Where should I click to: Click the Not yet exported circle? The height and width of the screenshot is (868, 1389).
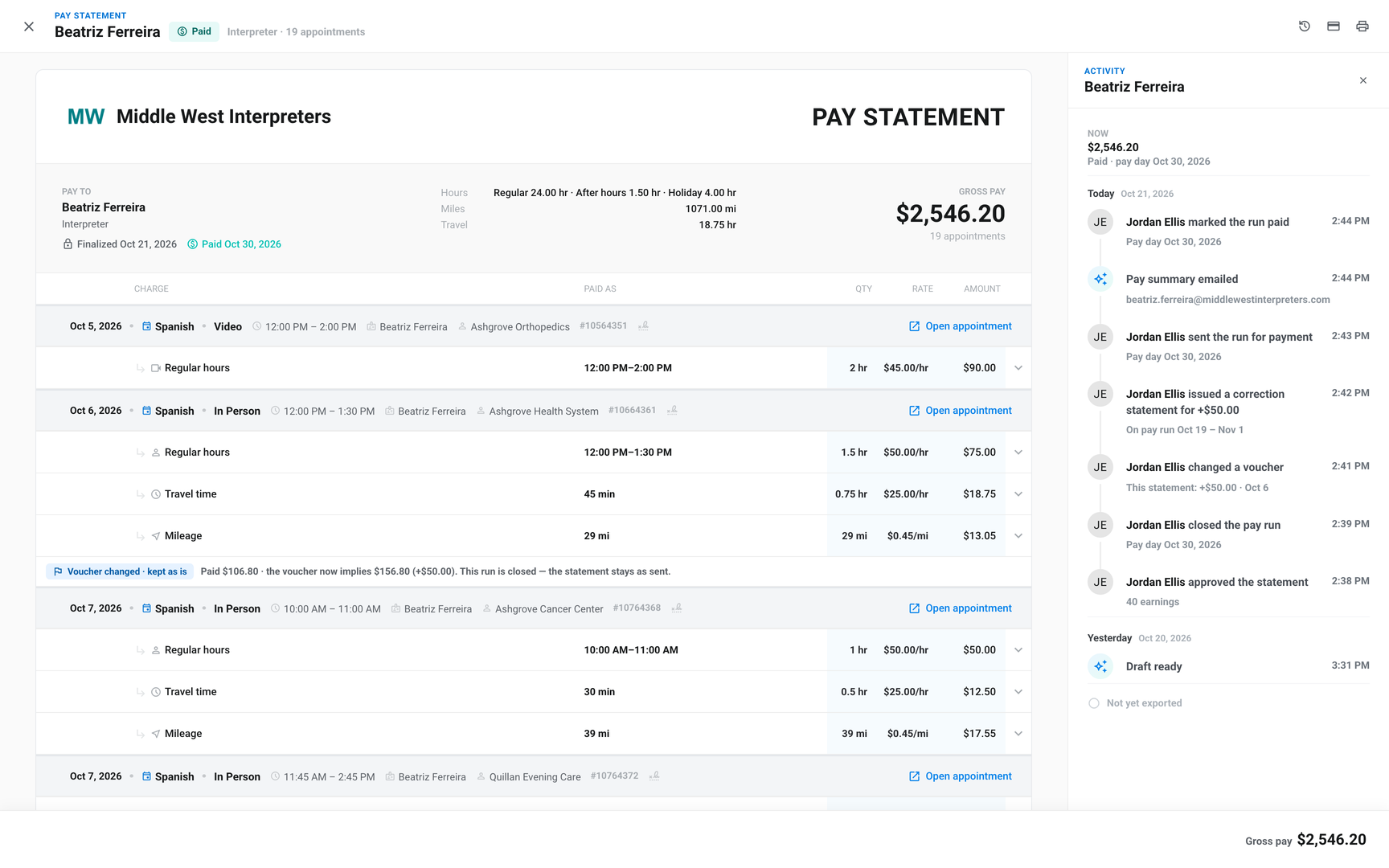(x=1094, y=703)
